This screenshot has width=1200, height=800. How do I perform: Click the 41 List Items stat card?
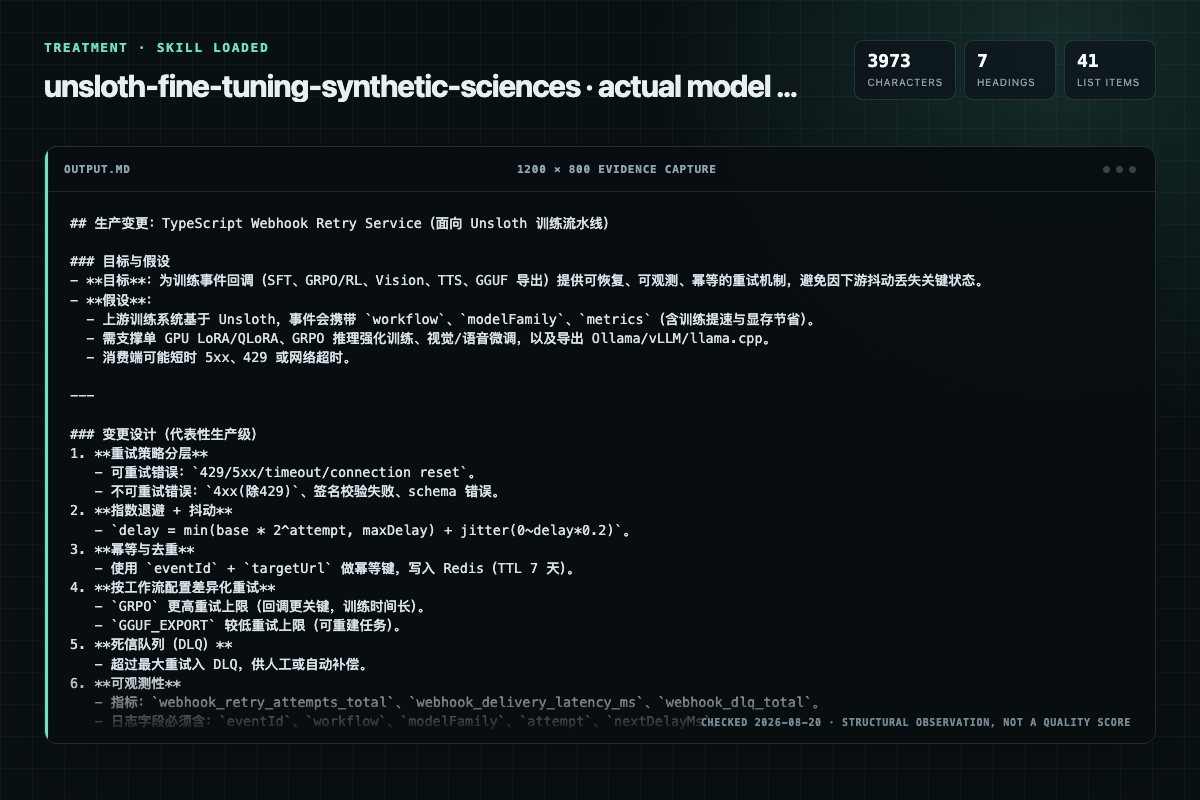1109,70
